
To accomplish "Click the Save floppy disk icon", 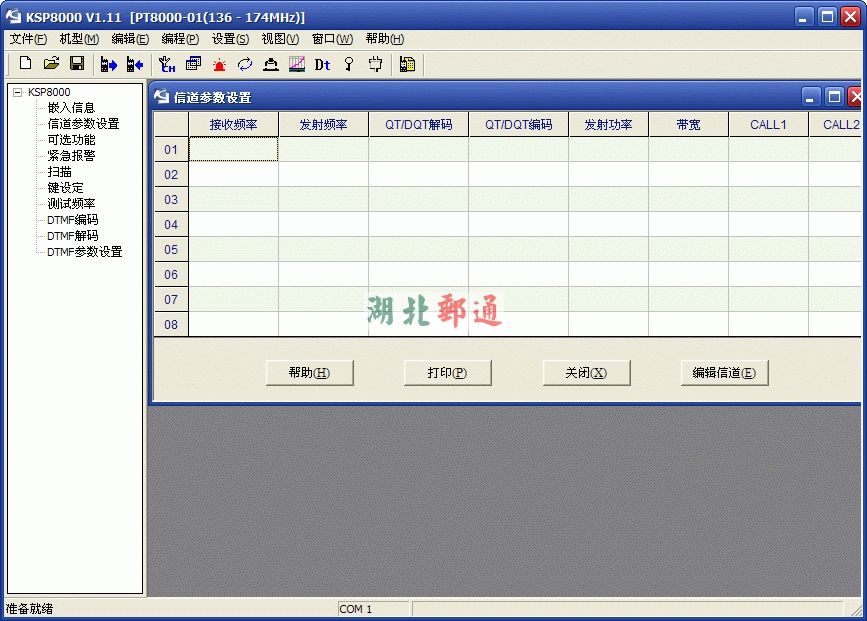I will coord(76,64).
